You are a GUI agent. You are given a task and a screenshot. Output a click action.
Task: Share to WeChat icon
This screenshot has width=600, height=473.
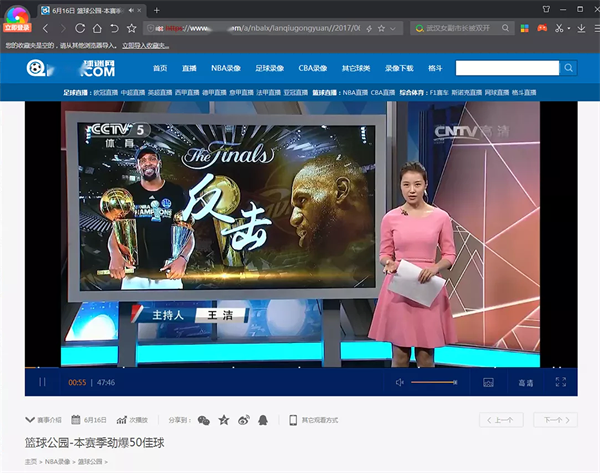point(204,420)
